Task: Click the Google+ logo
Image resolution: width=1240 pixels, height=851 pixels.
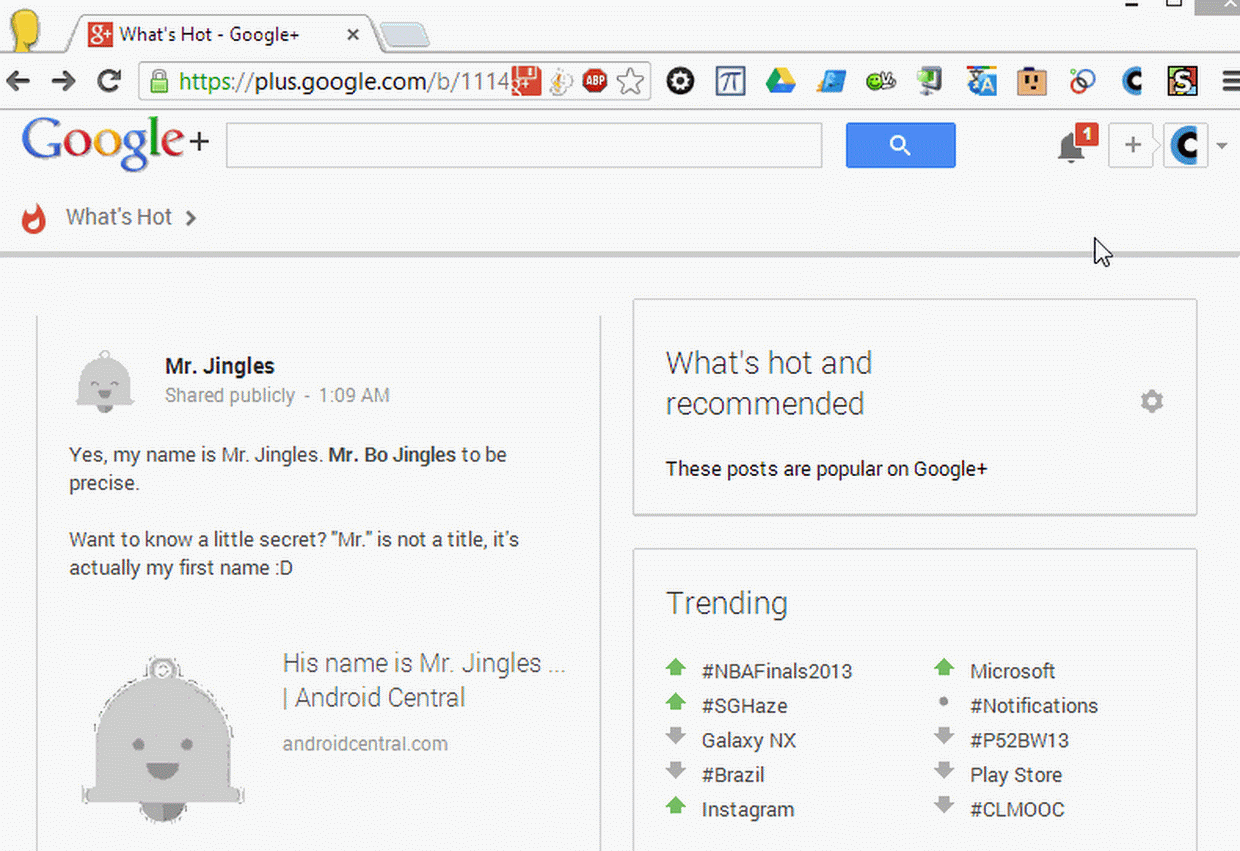Action: (x=115, y=145)
